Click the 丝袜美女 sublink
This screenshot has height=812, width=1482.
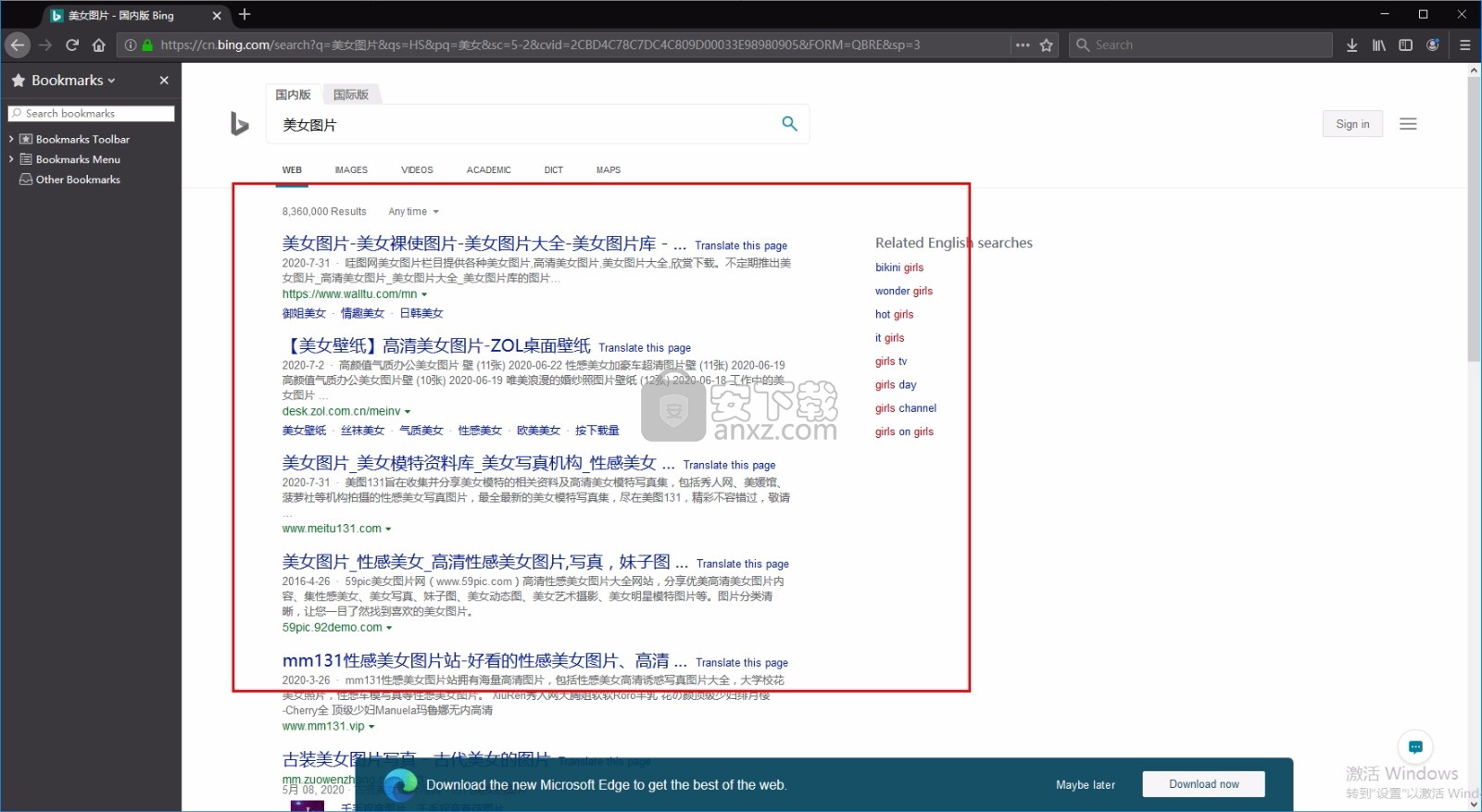362,431
